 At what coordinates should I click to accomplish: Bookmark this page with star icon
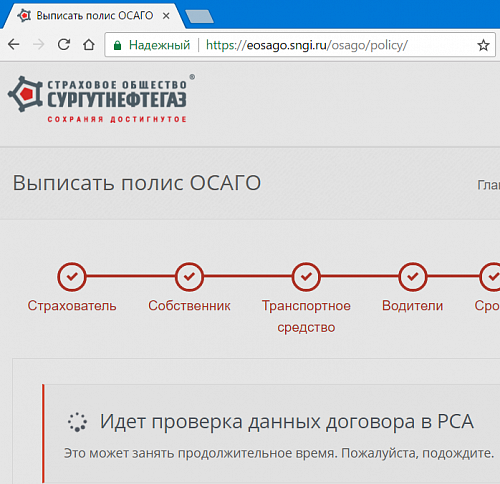coord(483,45)
